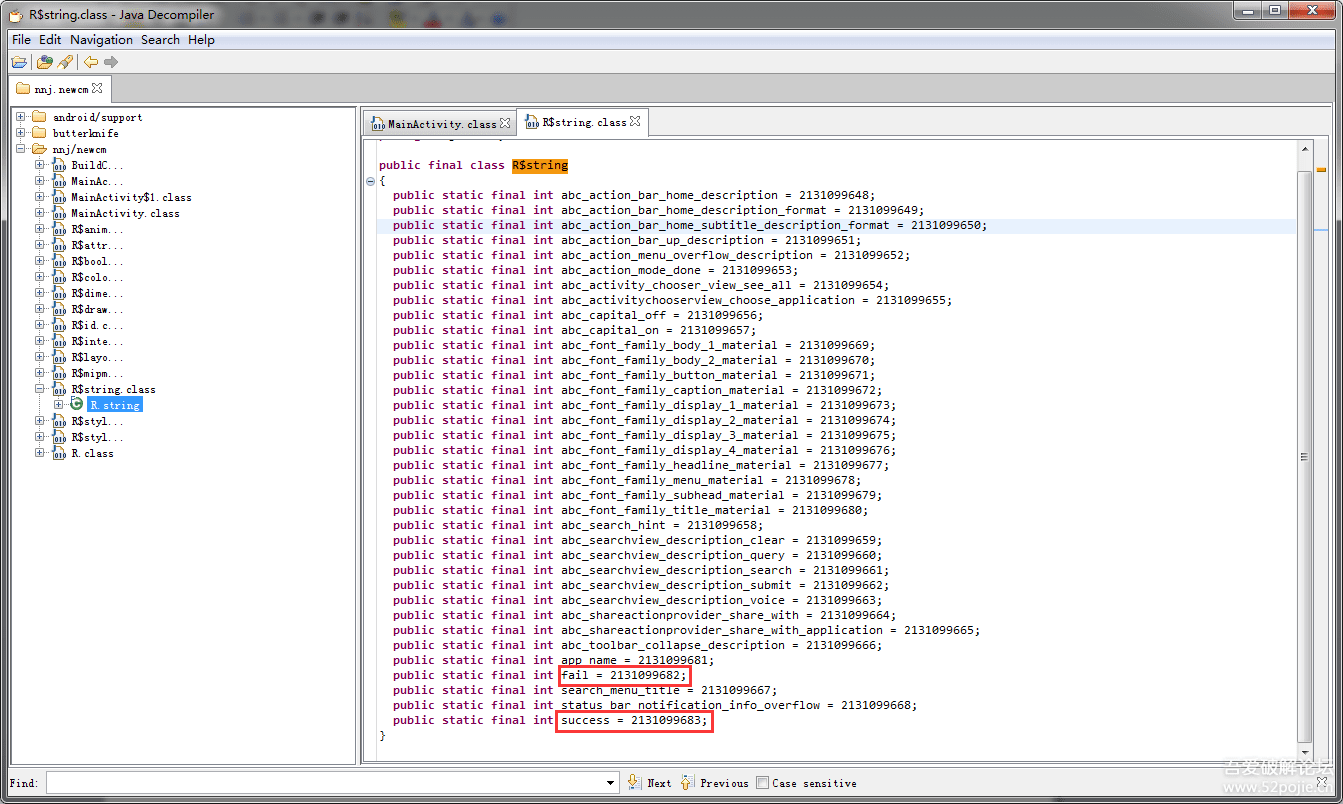The height and width of the screenshot is (804, 1343).
Task: Click the R.string green class icon
Action: tap(77, 404)
